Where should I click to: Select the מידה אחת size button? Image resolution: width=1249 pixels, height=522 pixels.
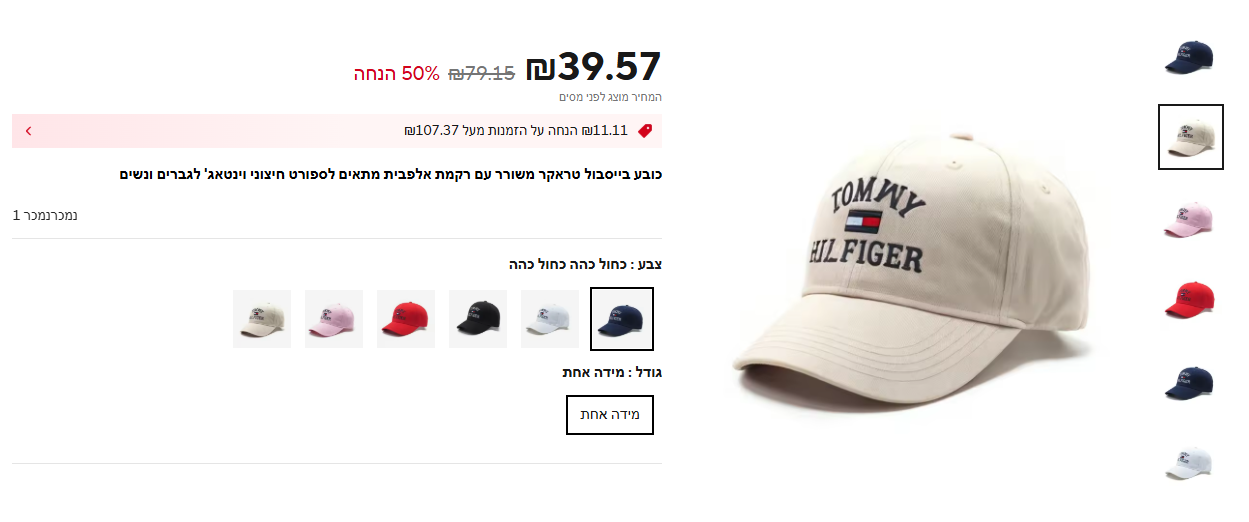(x=610, y=415)
